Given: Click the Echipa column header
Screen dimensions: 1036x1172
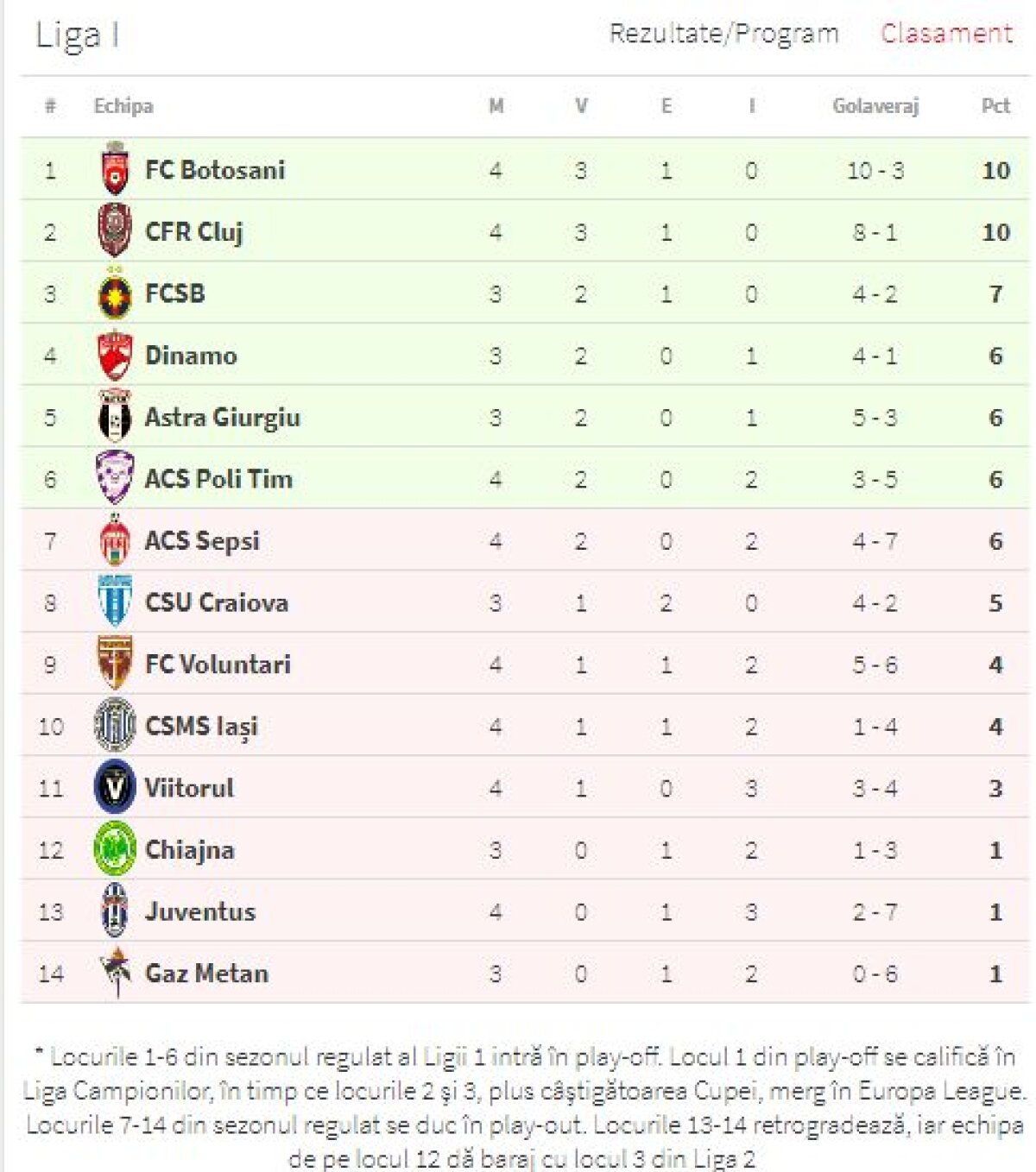Looking at the screenshot, I should (123, 106).
